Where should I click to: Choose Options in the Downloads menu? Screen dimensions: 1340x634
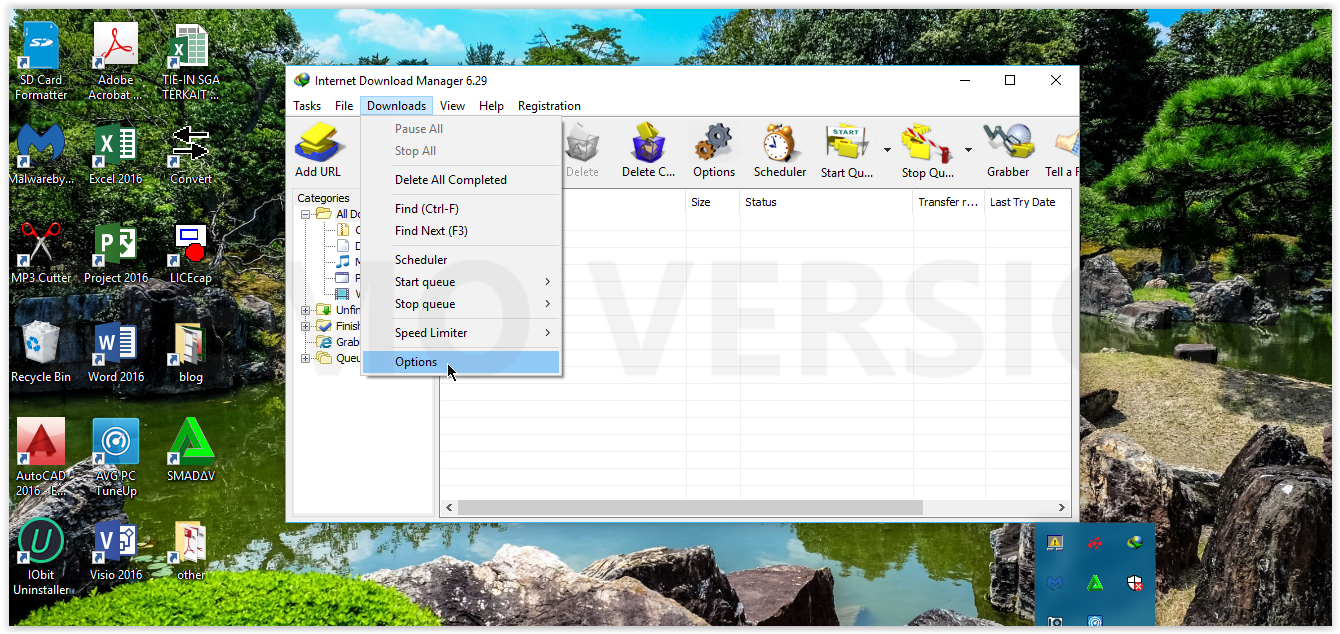coord(461,362)
